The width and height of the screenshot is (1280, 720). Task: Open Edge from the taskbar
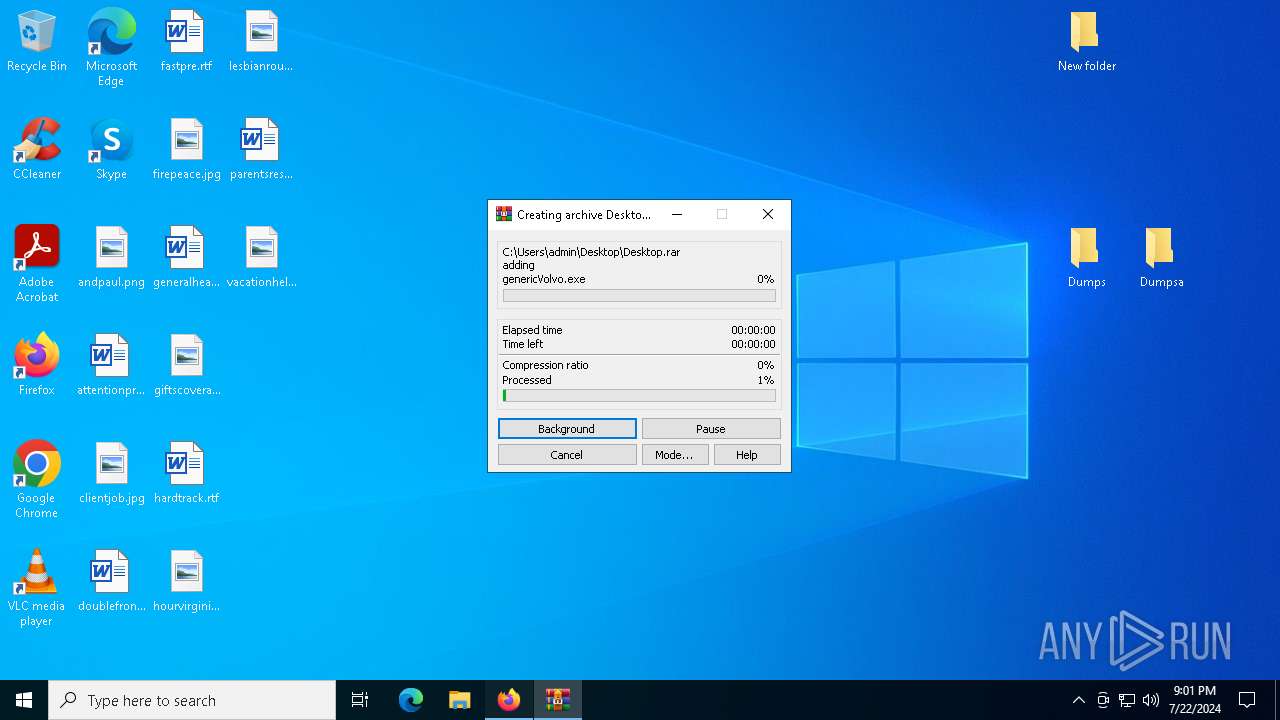tap(411, 700)
